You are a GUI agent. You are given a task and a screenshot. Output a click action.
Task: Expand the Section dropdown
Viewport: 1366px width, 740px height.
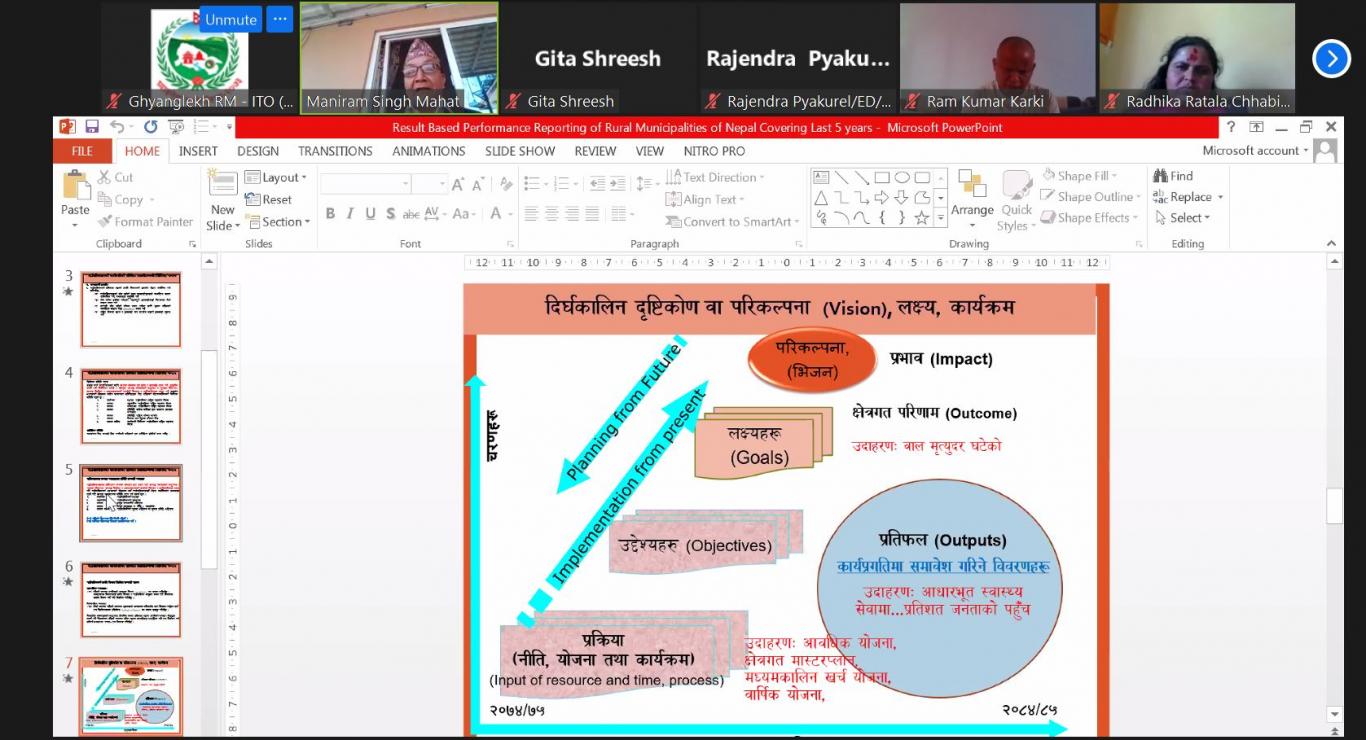(280, 222)
